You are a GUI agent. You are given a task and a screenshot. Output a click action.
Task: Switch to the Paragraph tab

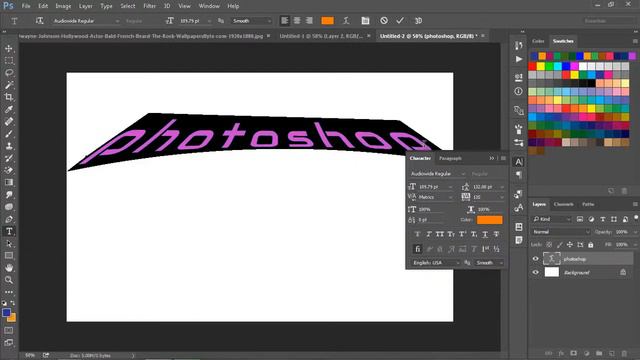tap(450, 158)
